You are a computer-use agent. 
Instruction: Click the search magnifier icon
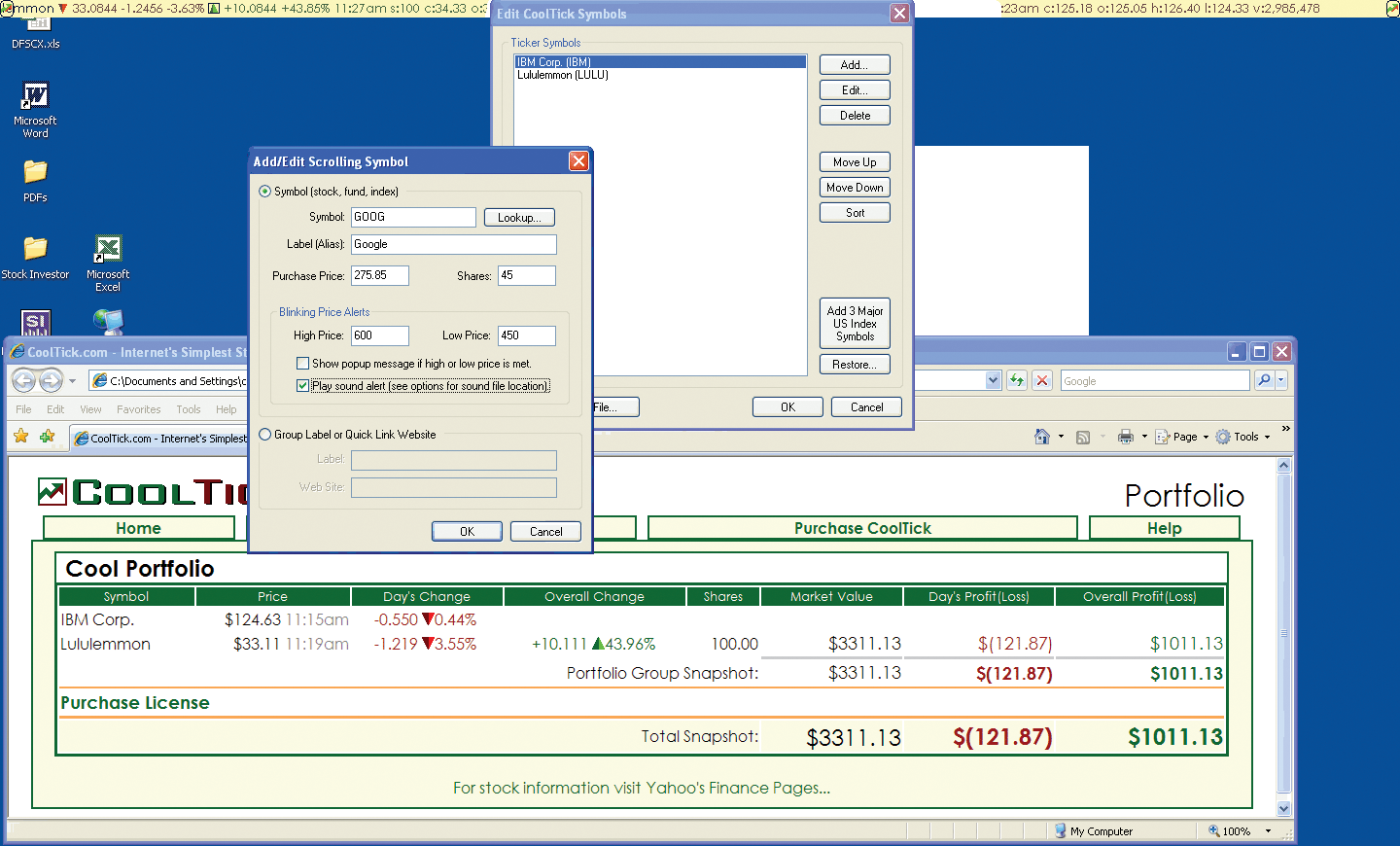click(1262, 380)
